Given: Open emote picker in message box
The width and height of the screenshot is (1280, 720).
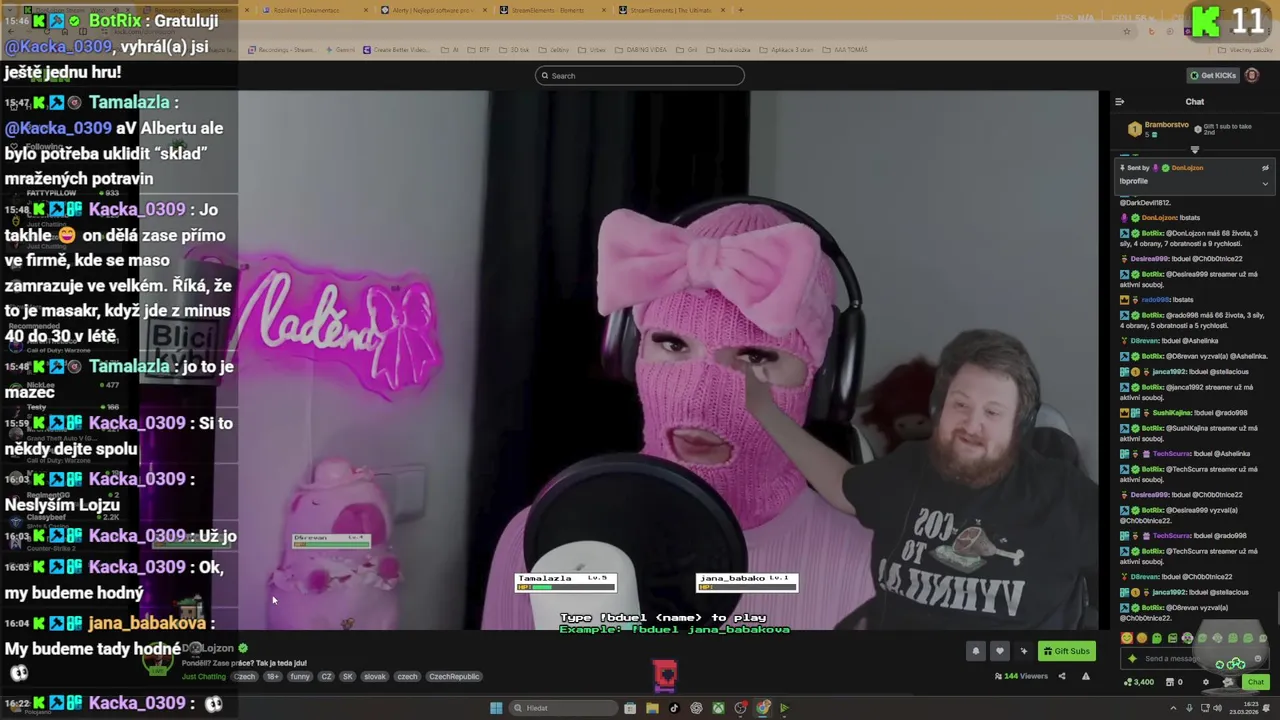Looking at the screenshot, I should point(1258,658).
